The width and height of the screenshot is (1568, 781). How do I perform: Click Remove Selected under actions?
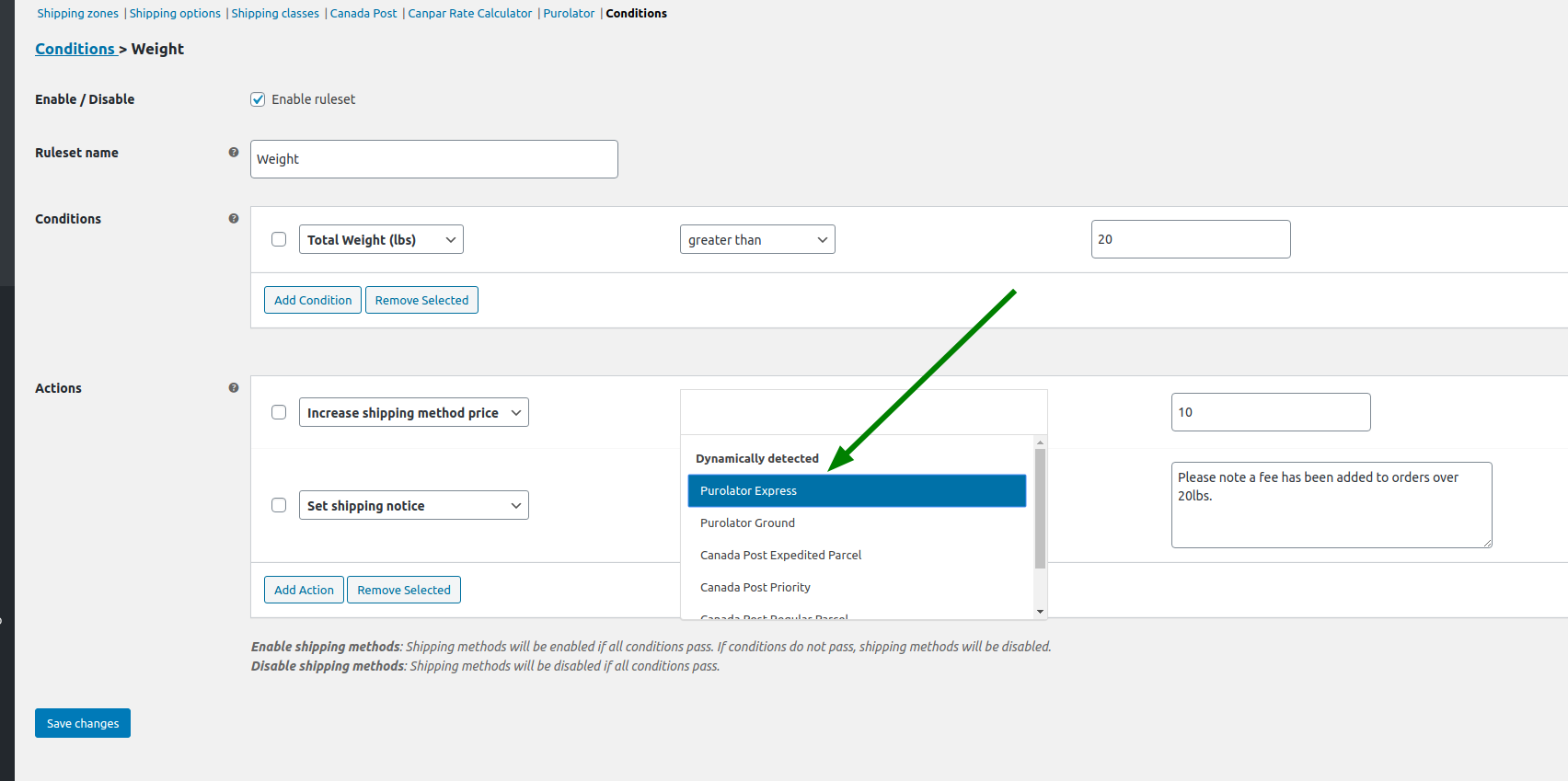coord(404,590)
